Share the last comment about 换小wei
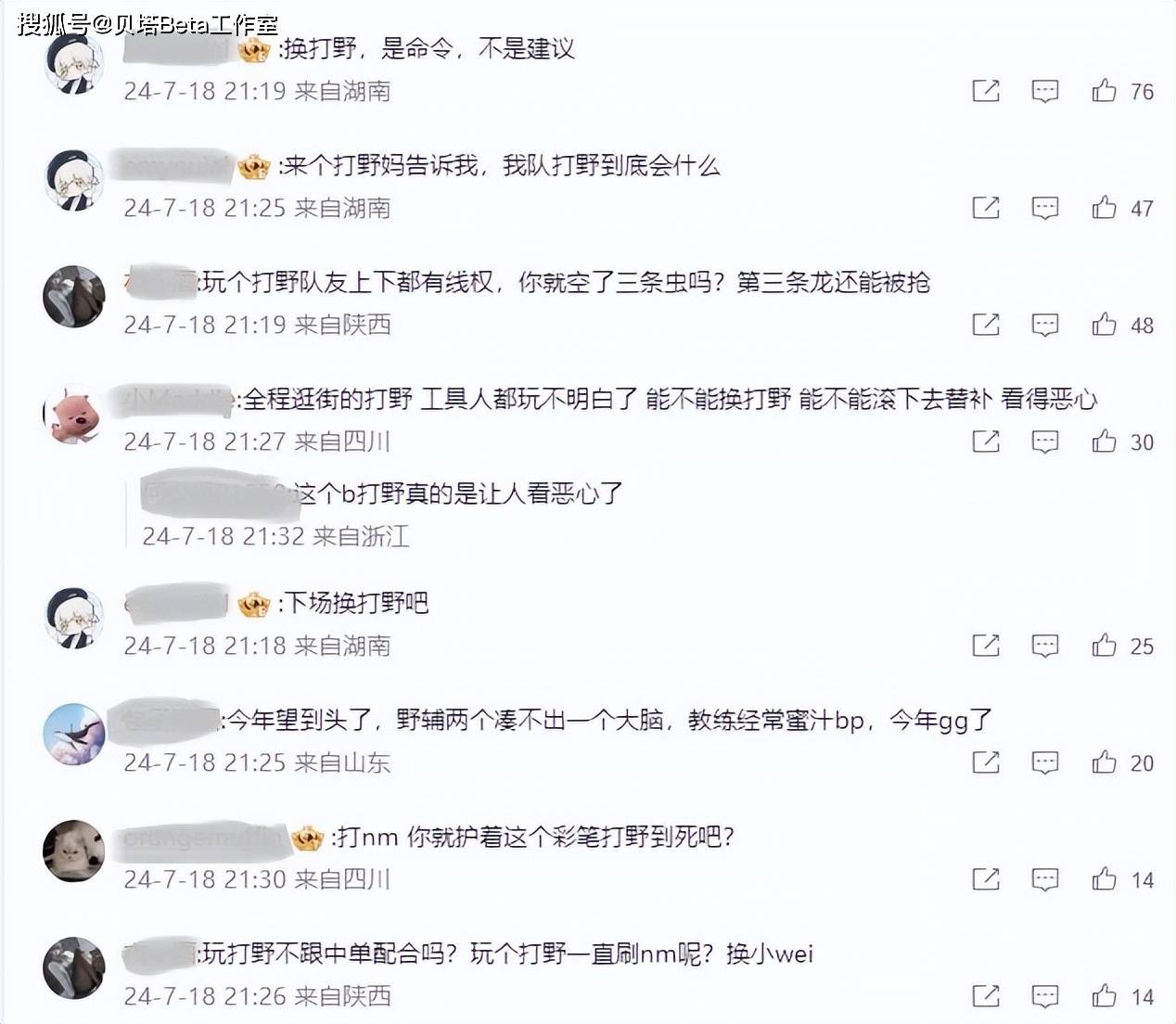1176x1024 pixels. (x=986, y=995)
